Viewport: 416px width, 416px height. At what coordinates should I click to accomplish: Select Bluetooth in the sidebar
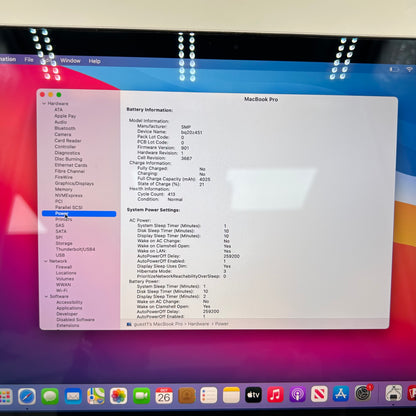coord(65,128)
